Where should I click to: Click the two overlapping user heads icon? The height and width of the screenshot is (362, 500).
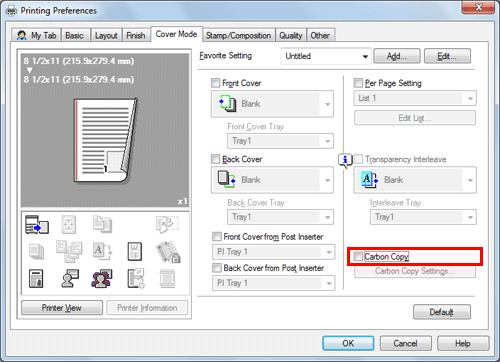click(x=102, y=279)
